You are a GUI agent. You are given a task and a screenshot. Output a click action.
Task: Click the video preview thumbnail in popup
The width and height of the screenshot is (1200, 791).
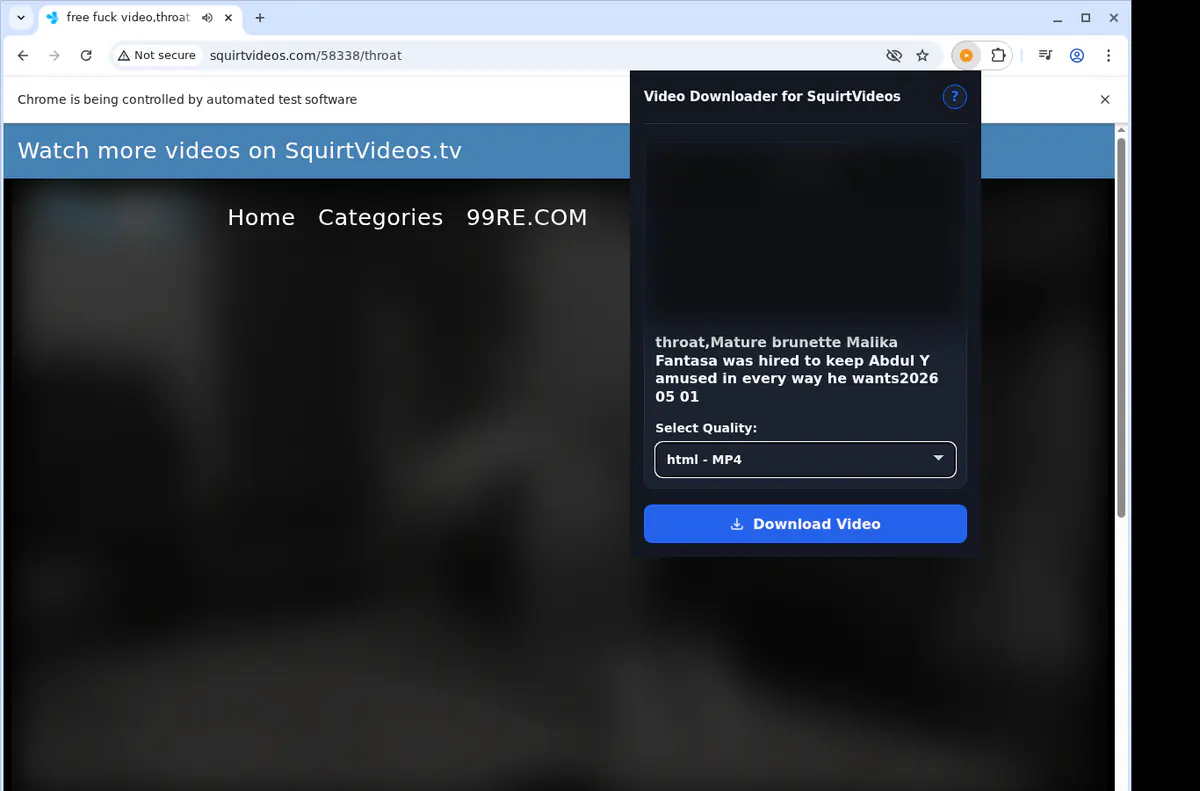[805, 232]
